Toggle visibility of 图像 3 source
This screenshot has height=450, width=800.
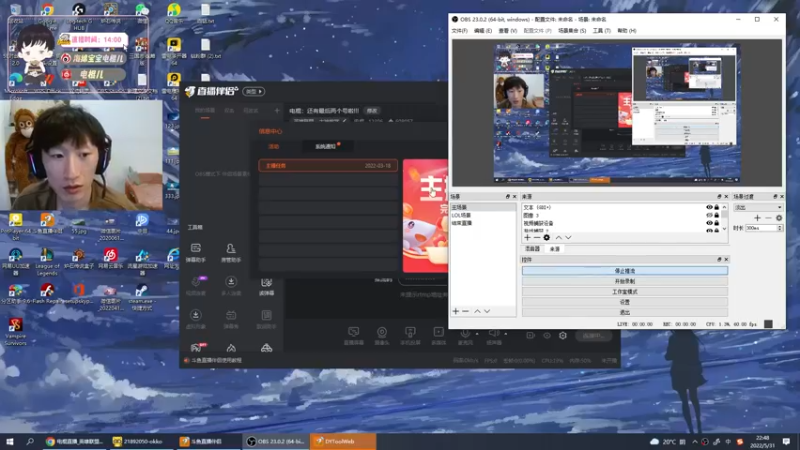[x=709, y=215]
